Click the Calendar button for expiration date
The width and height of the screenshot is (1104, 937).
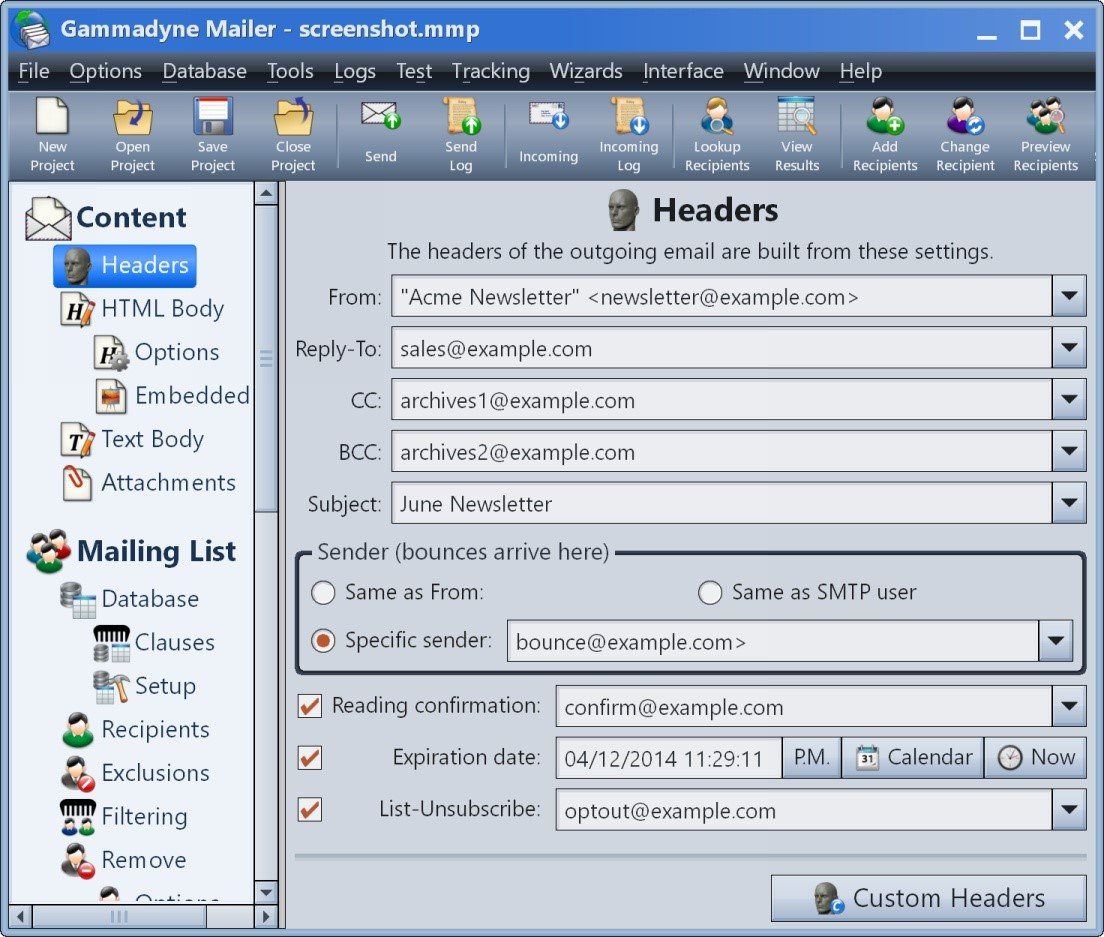point(912,757)
